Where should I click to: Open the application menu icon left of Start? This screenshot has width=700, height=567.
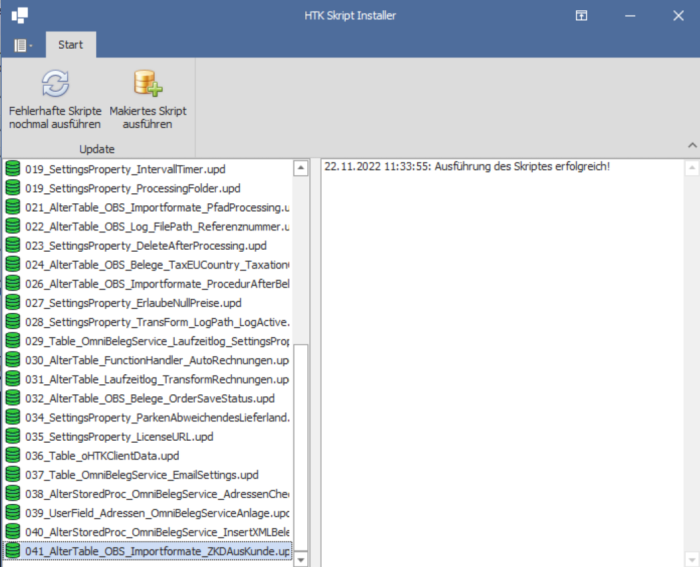click(22, 45)
